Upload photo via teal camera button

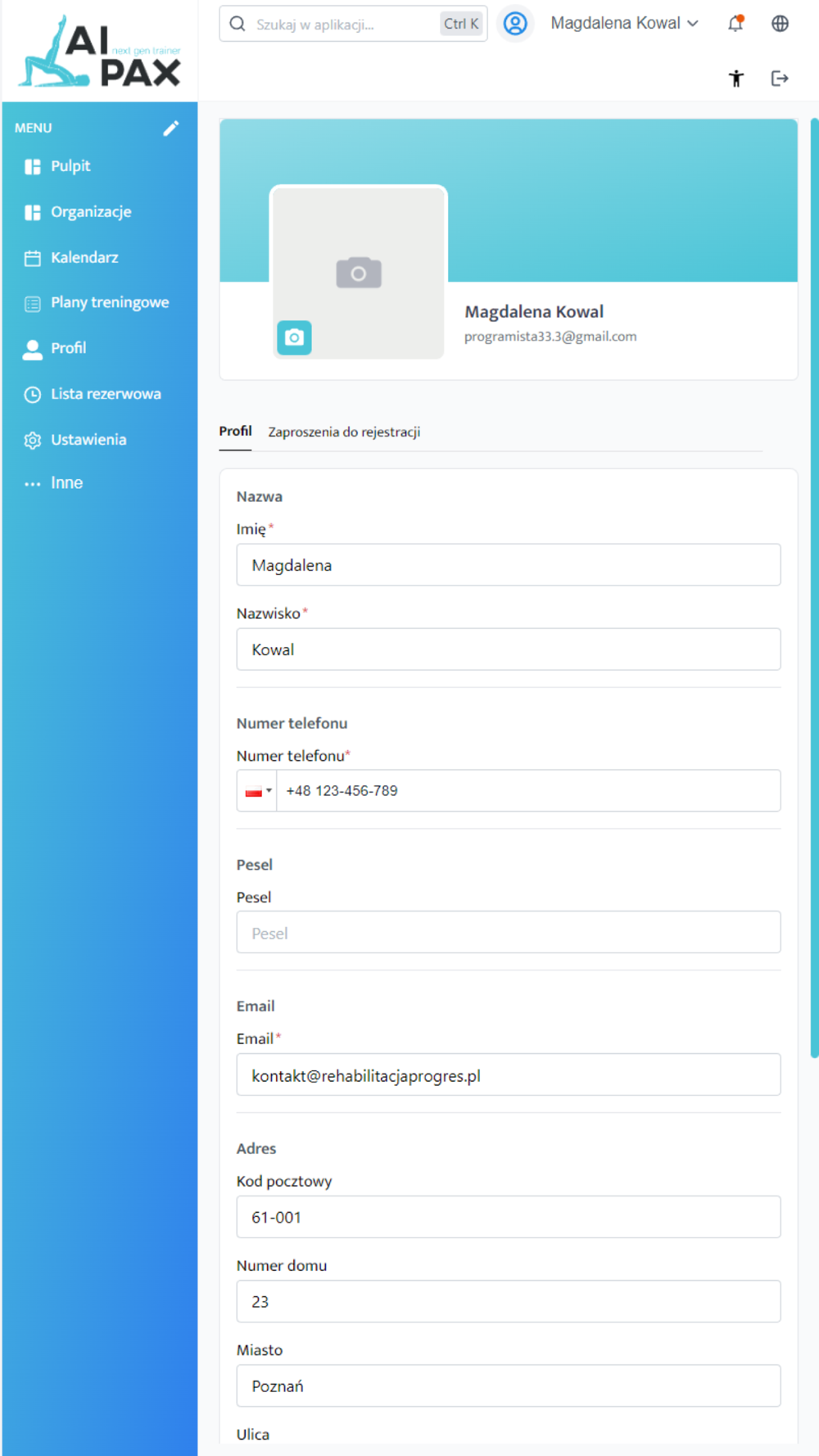coord(294,337)
